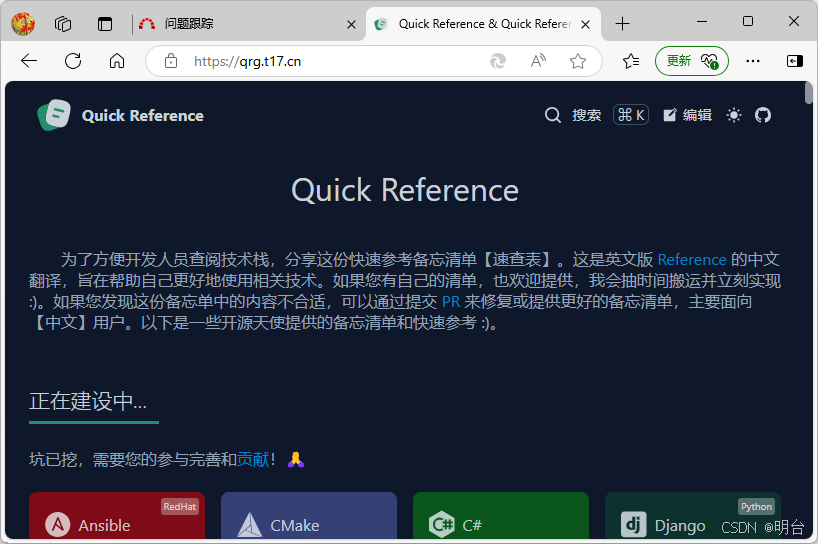Screen dimensions: 818x544
Task: Click the Ansible logo icon
Action: 57,524
